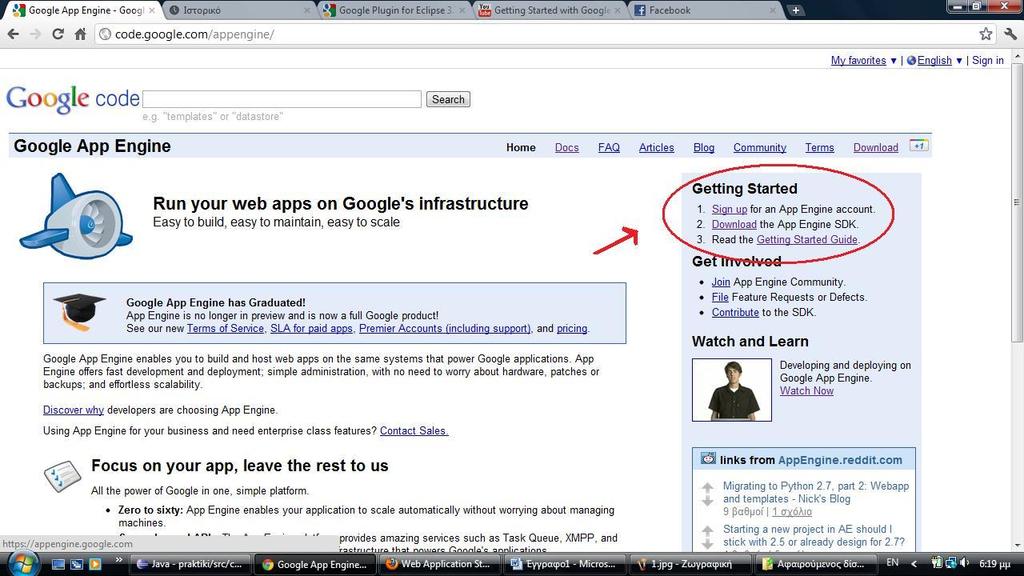Switch to the Facebook tab

pyautogui.click(x=705, y=10)
